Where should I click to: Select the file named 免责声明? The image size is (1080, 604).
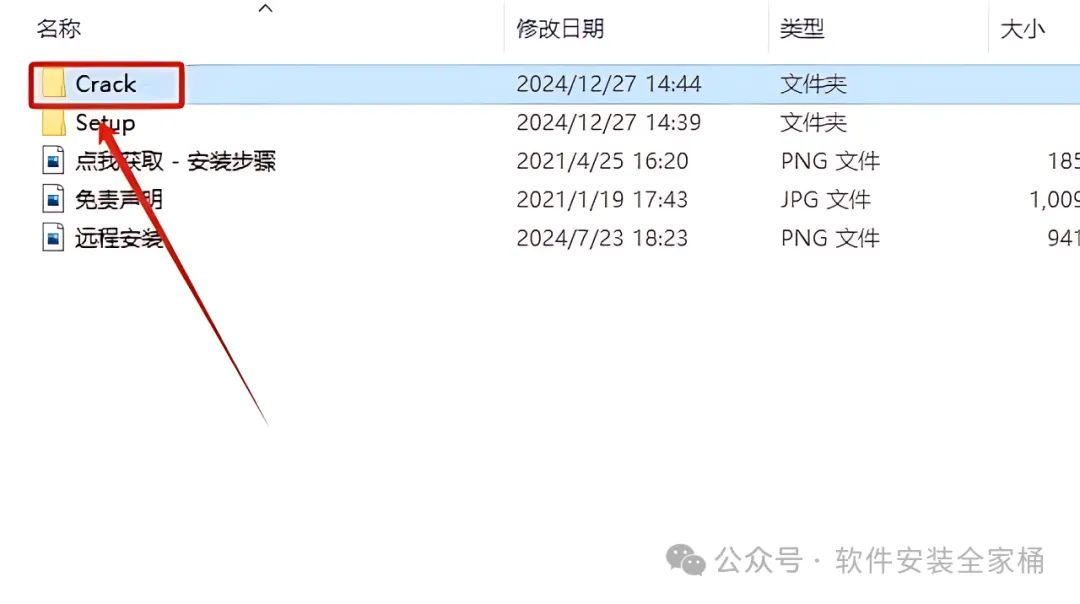click(118, 200)
